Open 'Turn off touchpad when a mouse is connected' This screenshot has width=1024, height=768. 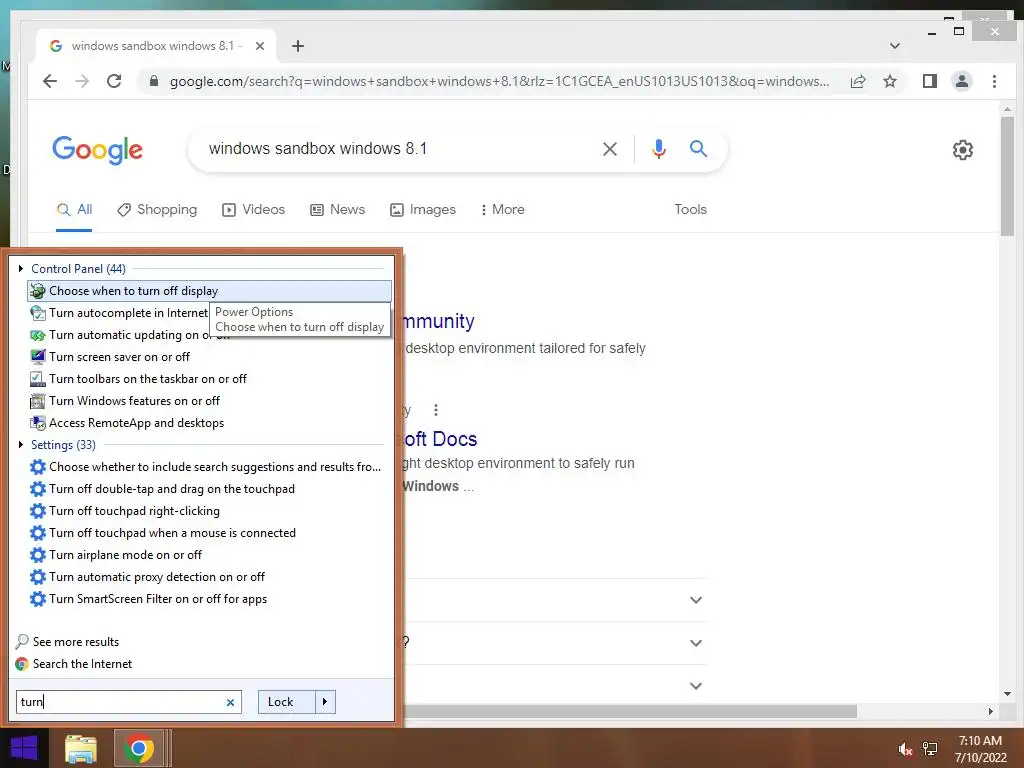163,533
